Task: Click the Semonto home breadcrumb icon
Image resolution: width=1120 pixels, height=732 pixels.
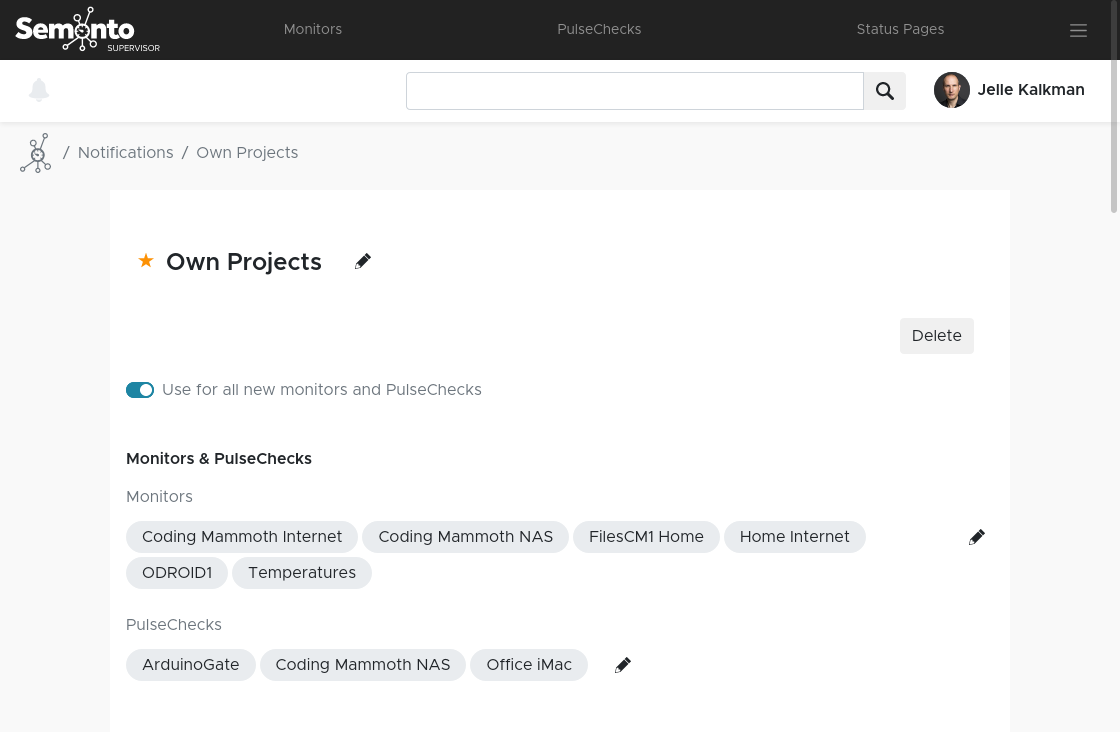Action: point(36,153)
